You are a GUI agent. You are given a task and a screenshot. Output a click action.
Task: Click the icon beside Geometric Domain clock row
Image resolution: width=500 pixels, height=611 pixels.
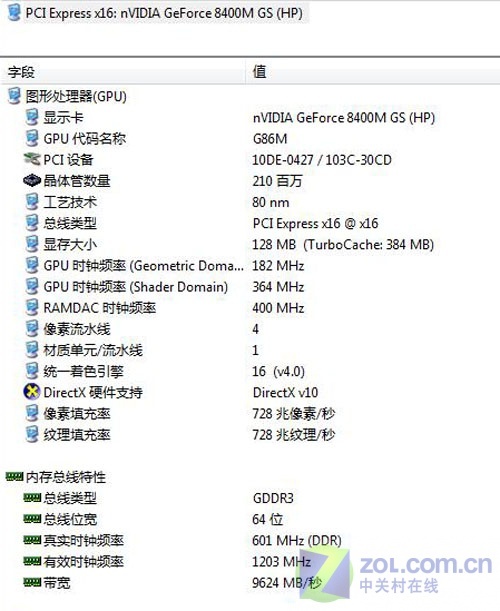coord(32,265)
